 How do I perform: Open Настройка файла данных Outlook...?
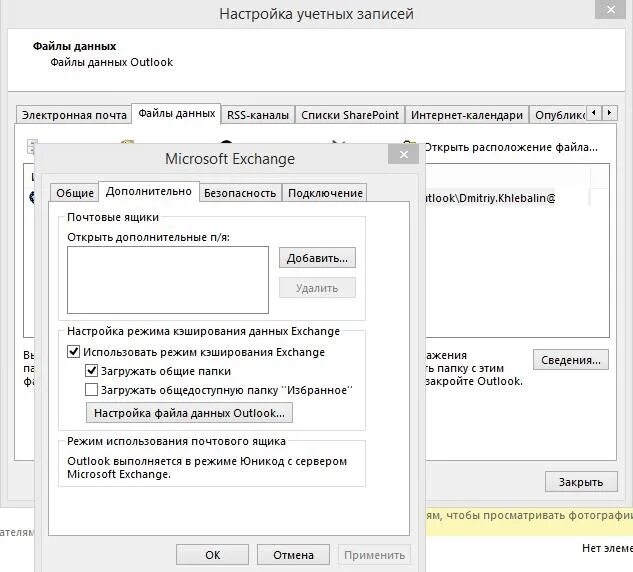pos(189,413)
